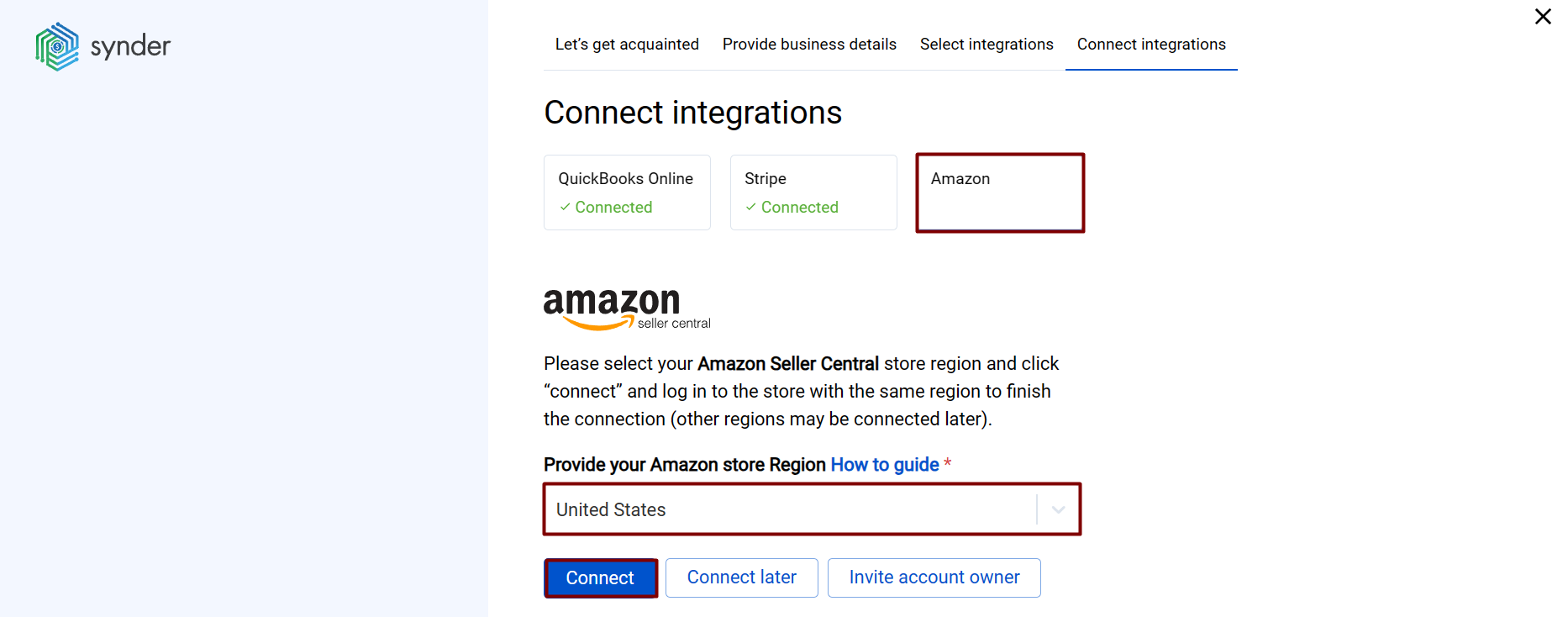Click the Synder logo in the sidebar
The image size is (1568, 617).
pos(101,45)
